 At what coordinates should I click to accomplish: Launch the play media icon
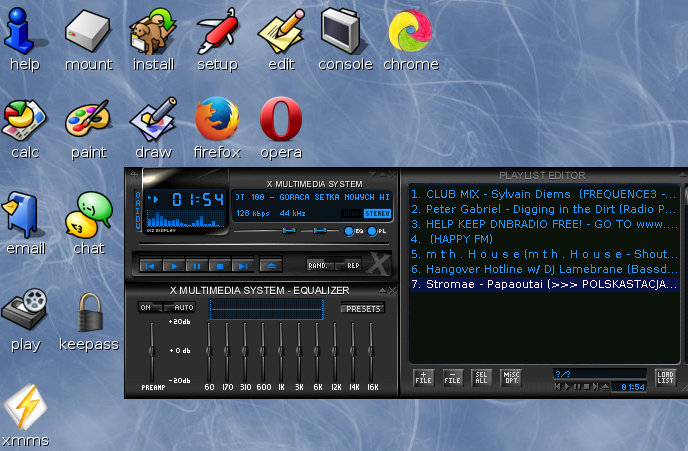(x=25, y=319)
